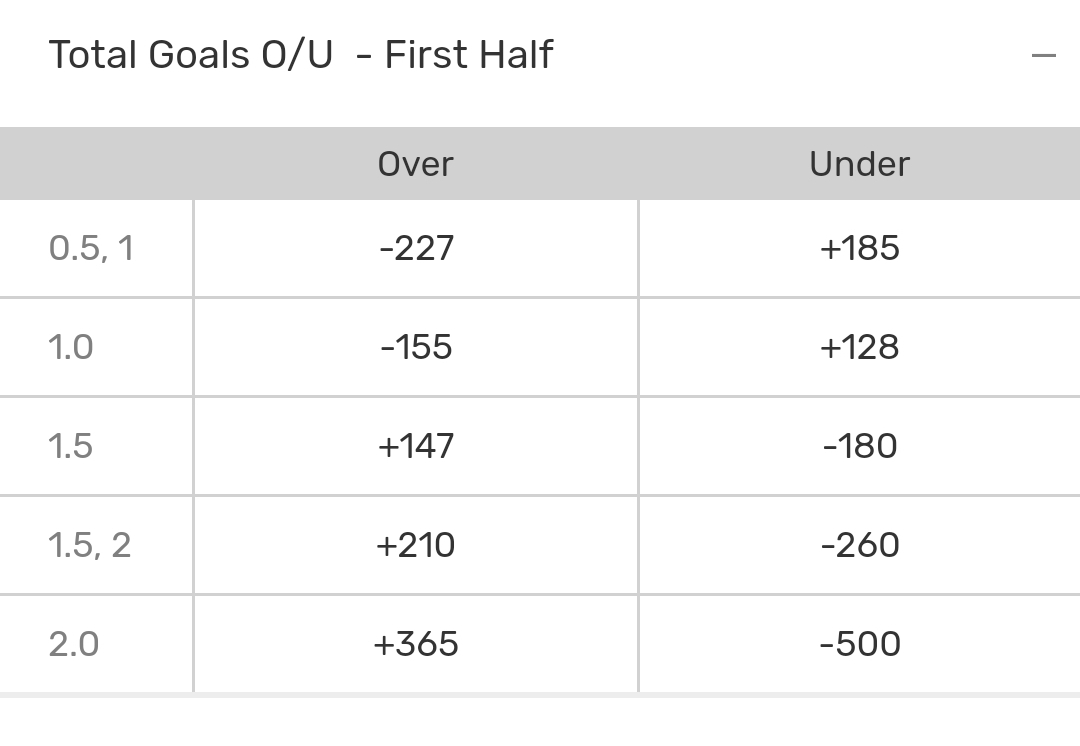Click the Under column header

point(859,164)
